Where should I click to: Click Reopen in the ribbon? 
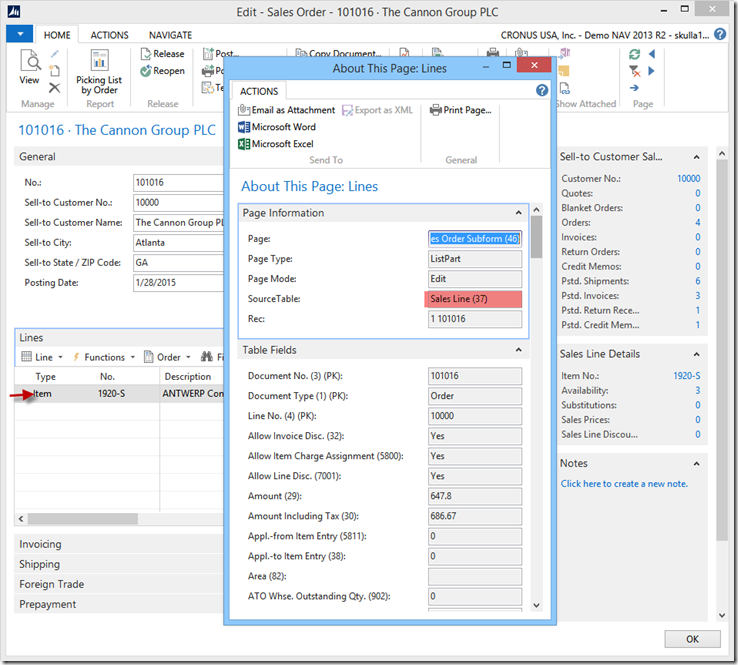point(162,71)
